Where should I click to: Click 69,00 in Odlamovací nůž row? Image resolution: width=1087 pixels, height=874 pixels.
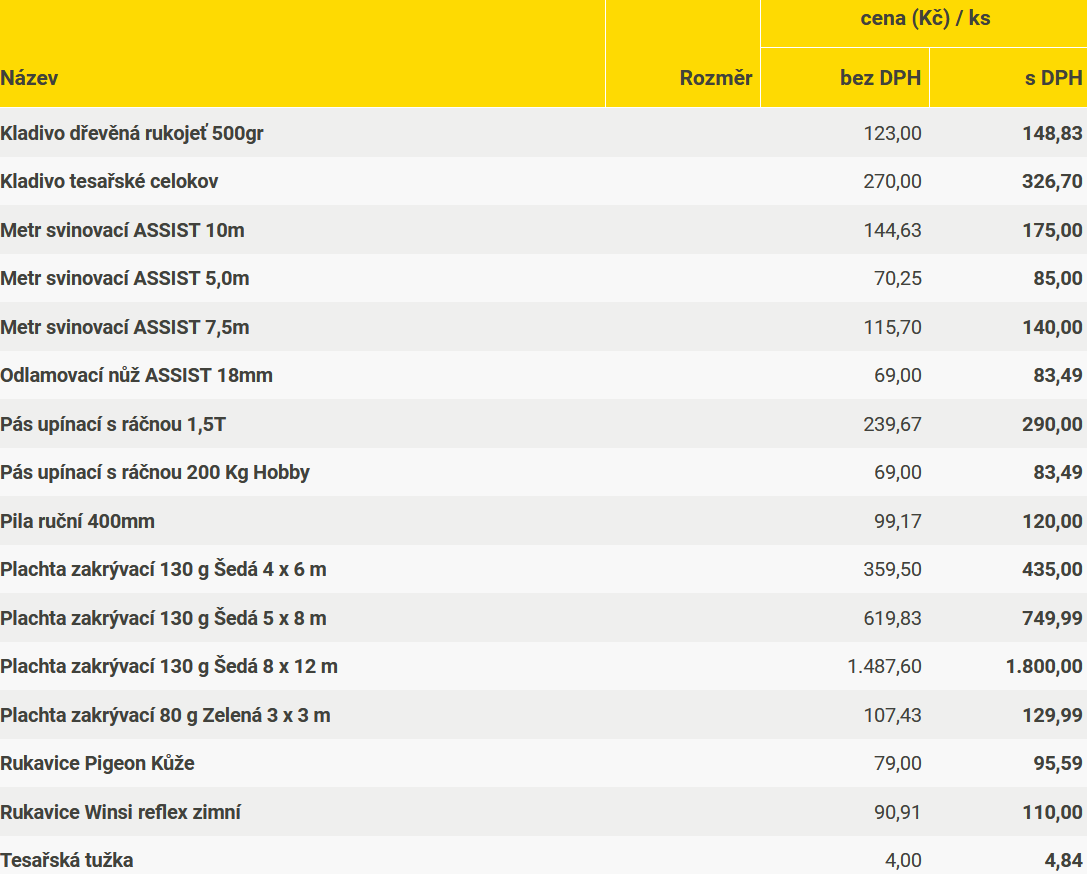[x=898, y=376]
